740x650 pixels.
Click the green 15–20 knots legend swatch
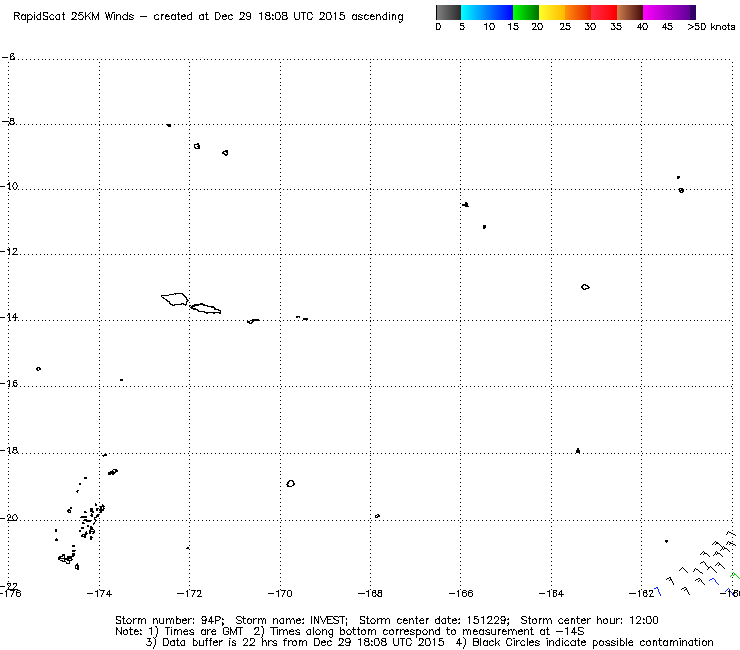pyautogui.click(x=526, y=12)
